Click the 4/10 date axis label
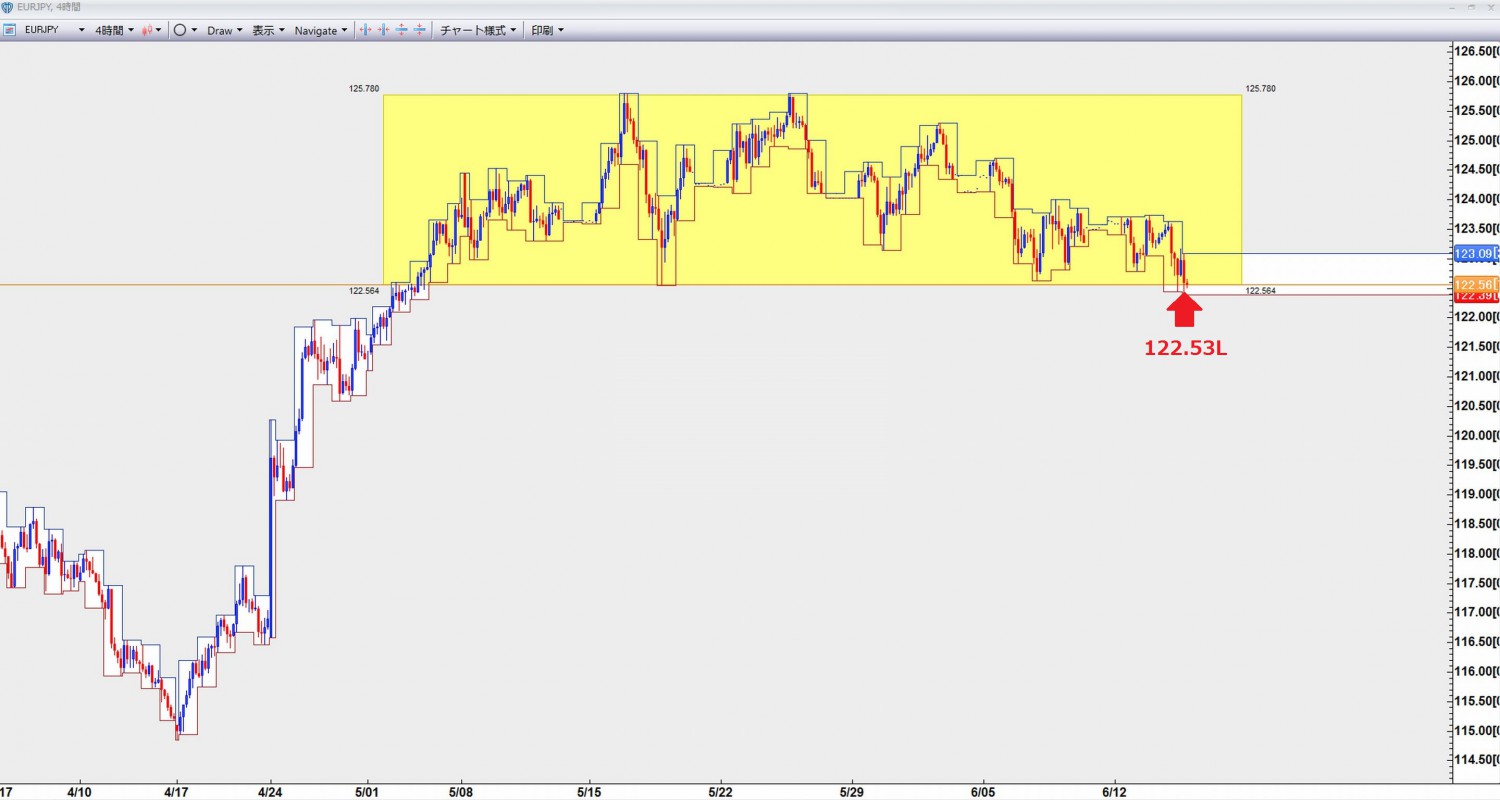The image size is (1500, 800). 80,792
